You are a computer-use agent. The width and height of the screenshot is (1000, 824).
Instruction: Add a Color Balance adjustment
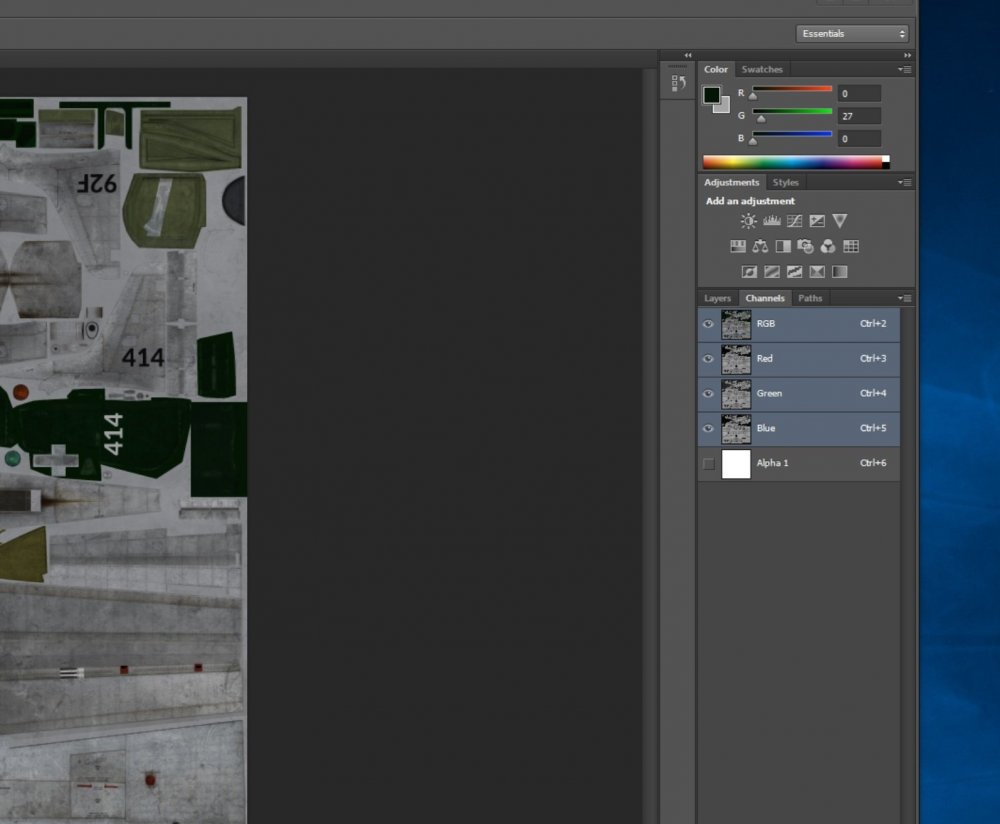click(760, 246)
